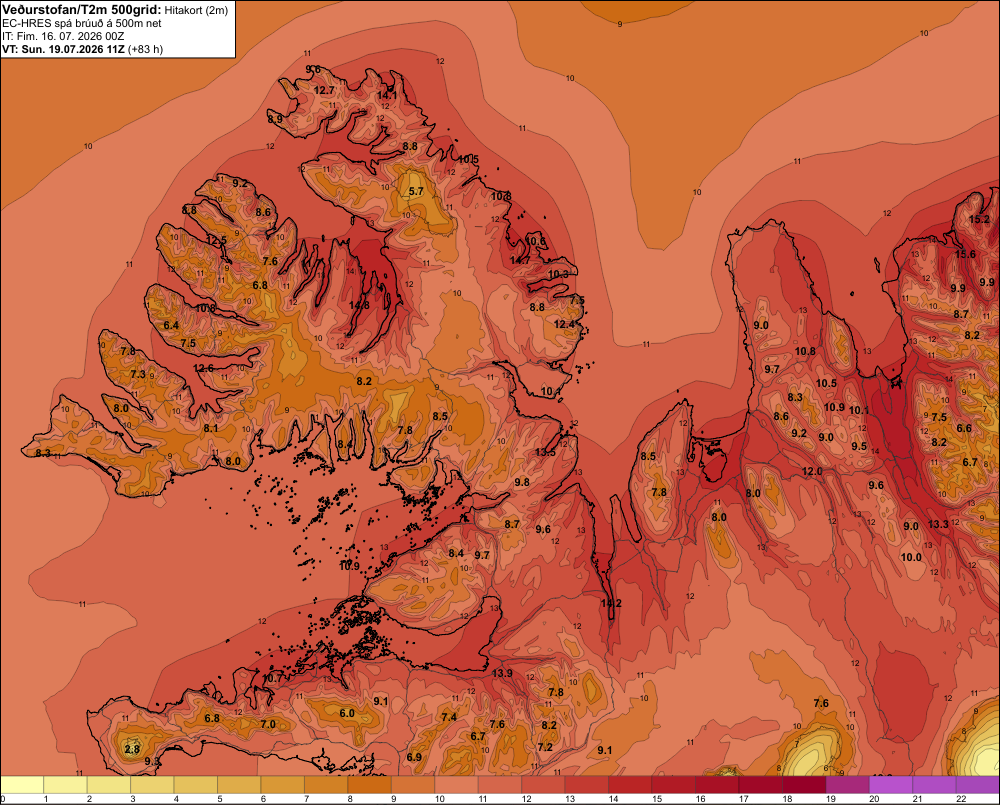Viewport: 1000px width, 805px height.
Task: Click the '(+83 h)' forecast offset
Action: click(145, 49)
